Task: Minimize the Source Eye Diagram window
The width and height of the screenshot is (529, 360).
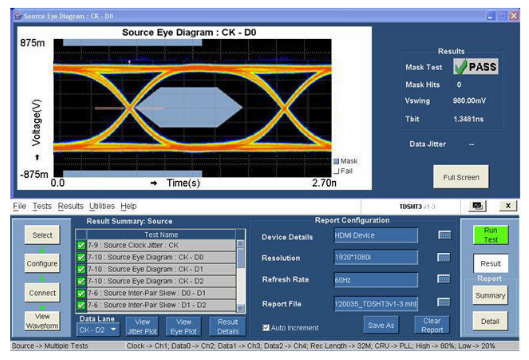Action: pyautogui.click(x=491, y=16)
